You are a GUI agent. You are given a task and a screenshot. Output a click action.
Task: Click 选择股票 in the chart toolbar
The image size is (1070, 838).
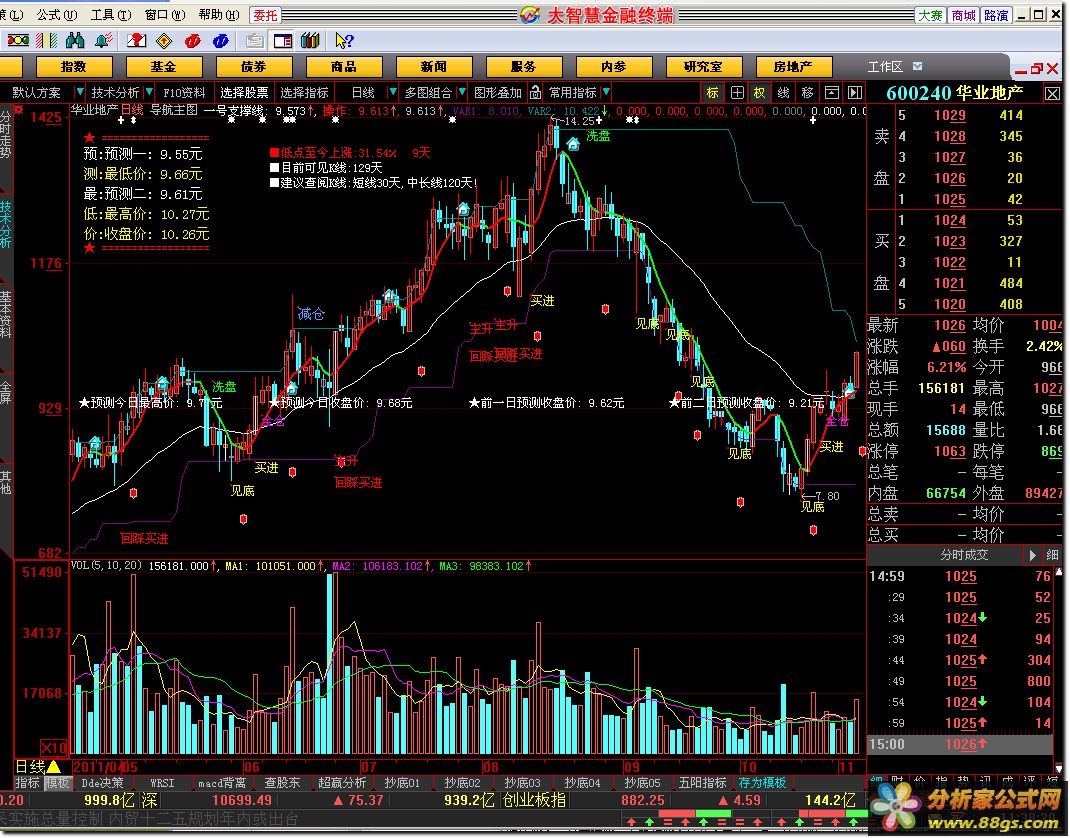[244, 92]
